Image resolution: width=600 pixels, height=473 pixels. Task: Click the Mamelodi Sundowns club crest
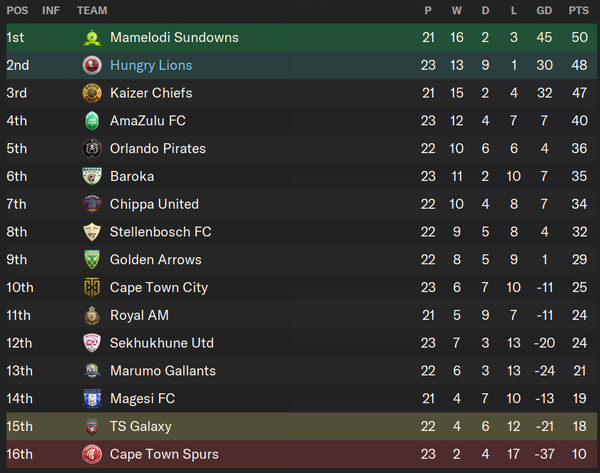(x=92, y=38)
